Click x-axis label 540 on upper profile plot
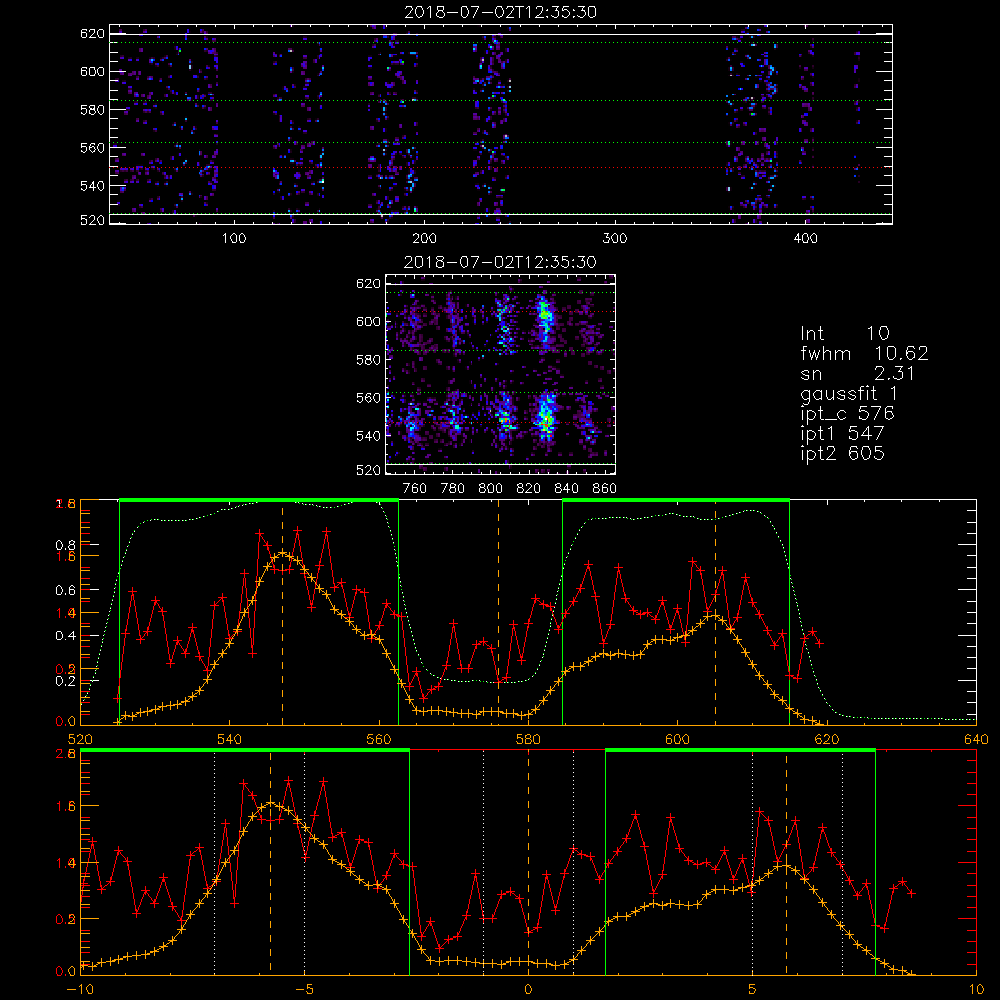This screenshot has height=1000, width=1000. (230, 740)
